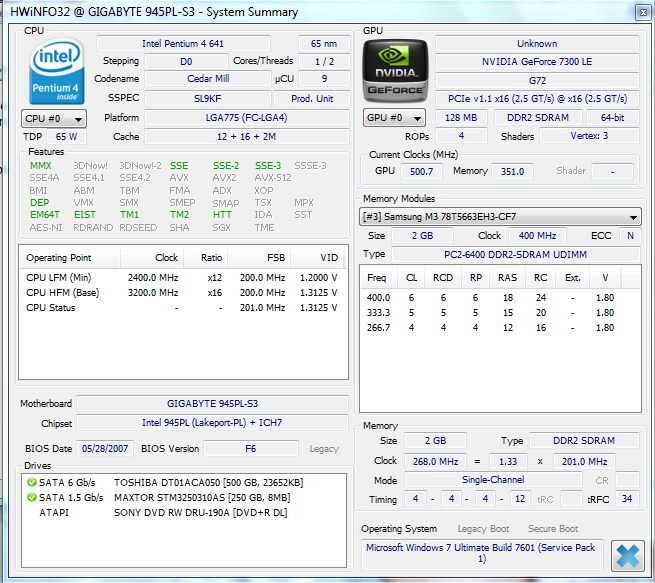Click the cache 12 + 16 + 2M field
Image resolution: width=655 pixels, height=583 pixels.
pos(246,137)
